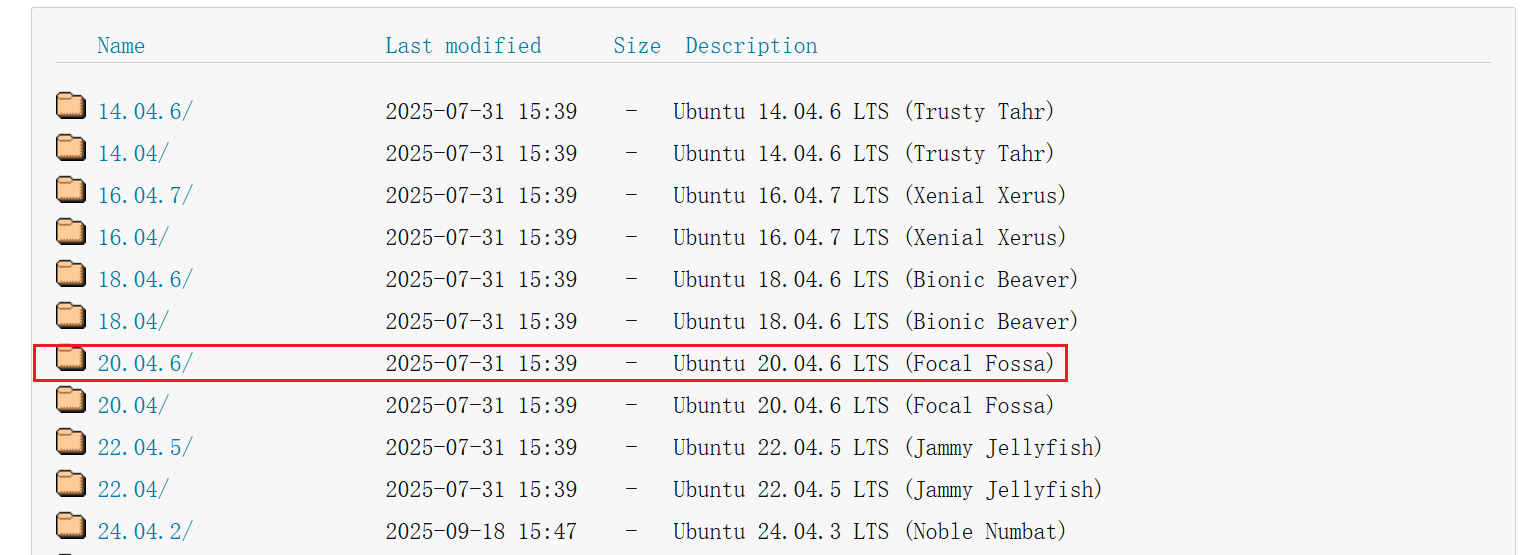Screen dimensions: 1525x555
Task: Click the folder icon beside 16.04/
Action: click(x=70, y=232)
